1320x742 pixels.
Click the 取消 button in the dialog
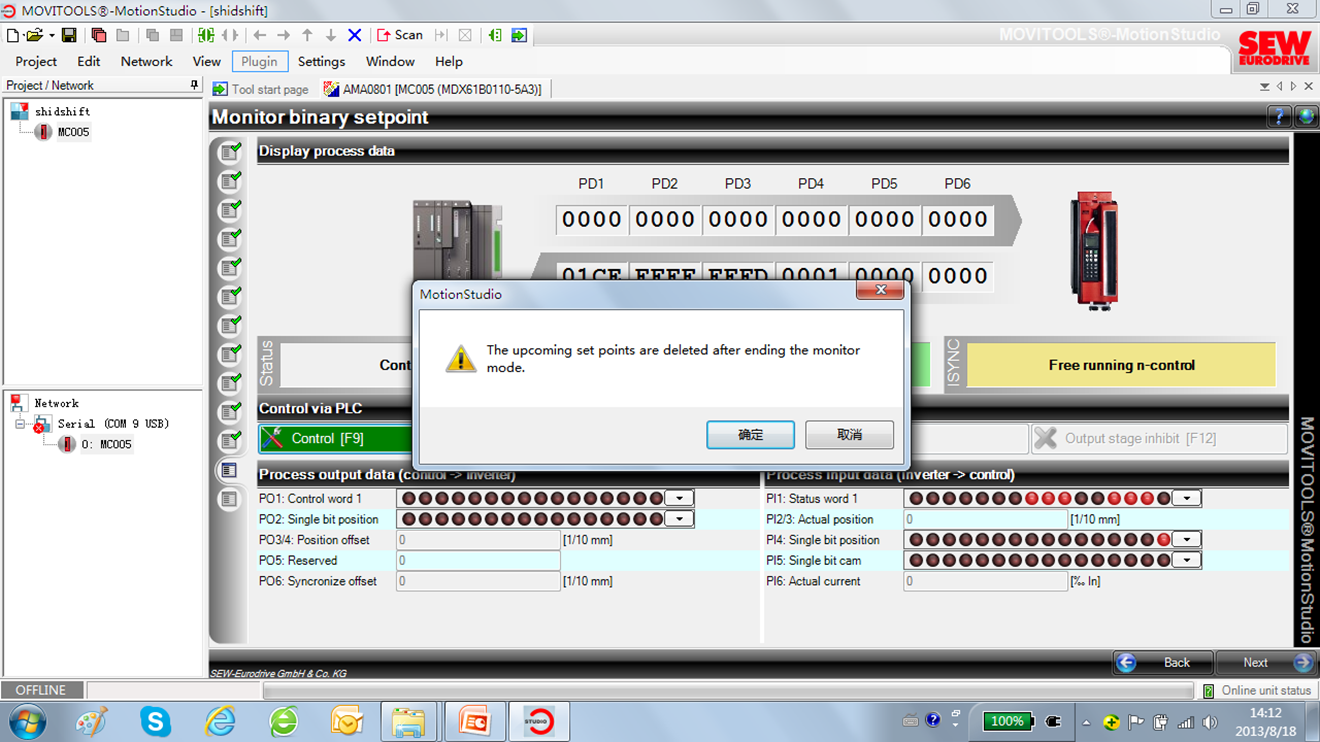(849, 435)
